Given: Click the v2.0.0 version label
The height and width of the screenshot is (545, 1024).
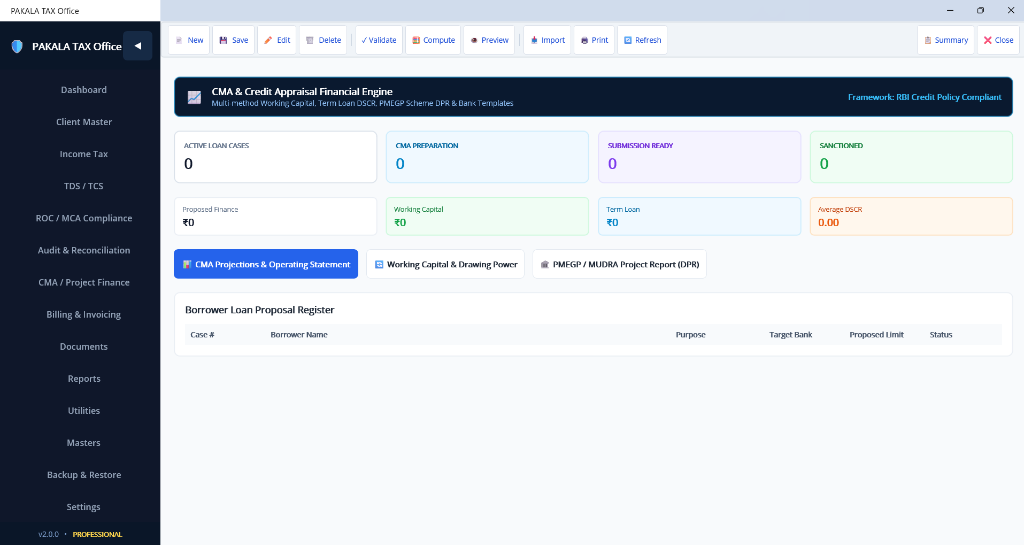Looking at the screenshot, I should [48, 534].
